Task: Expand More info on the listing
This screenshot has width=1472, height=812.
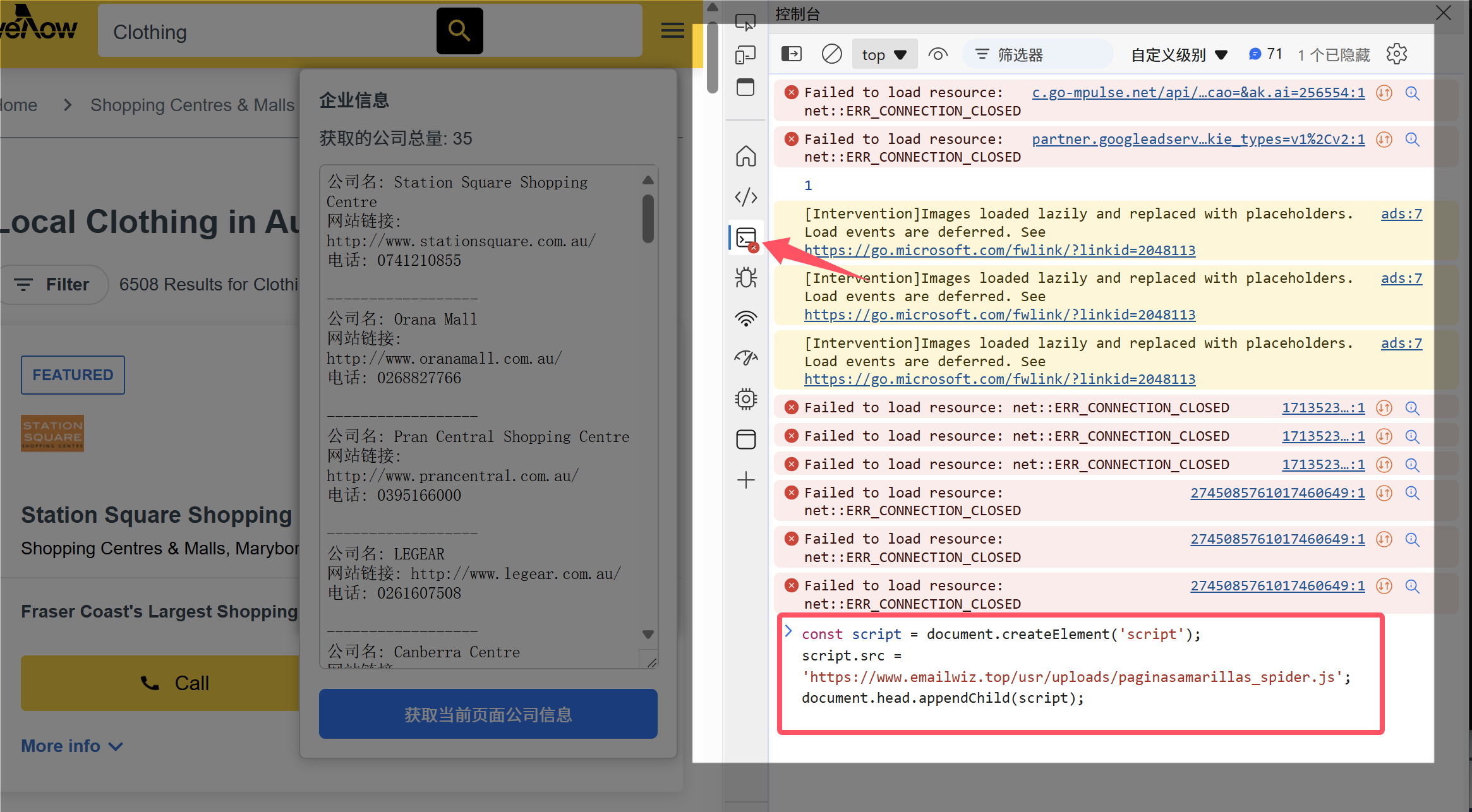Action: pyautogui.click(x=72, y=746)
